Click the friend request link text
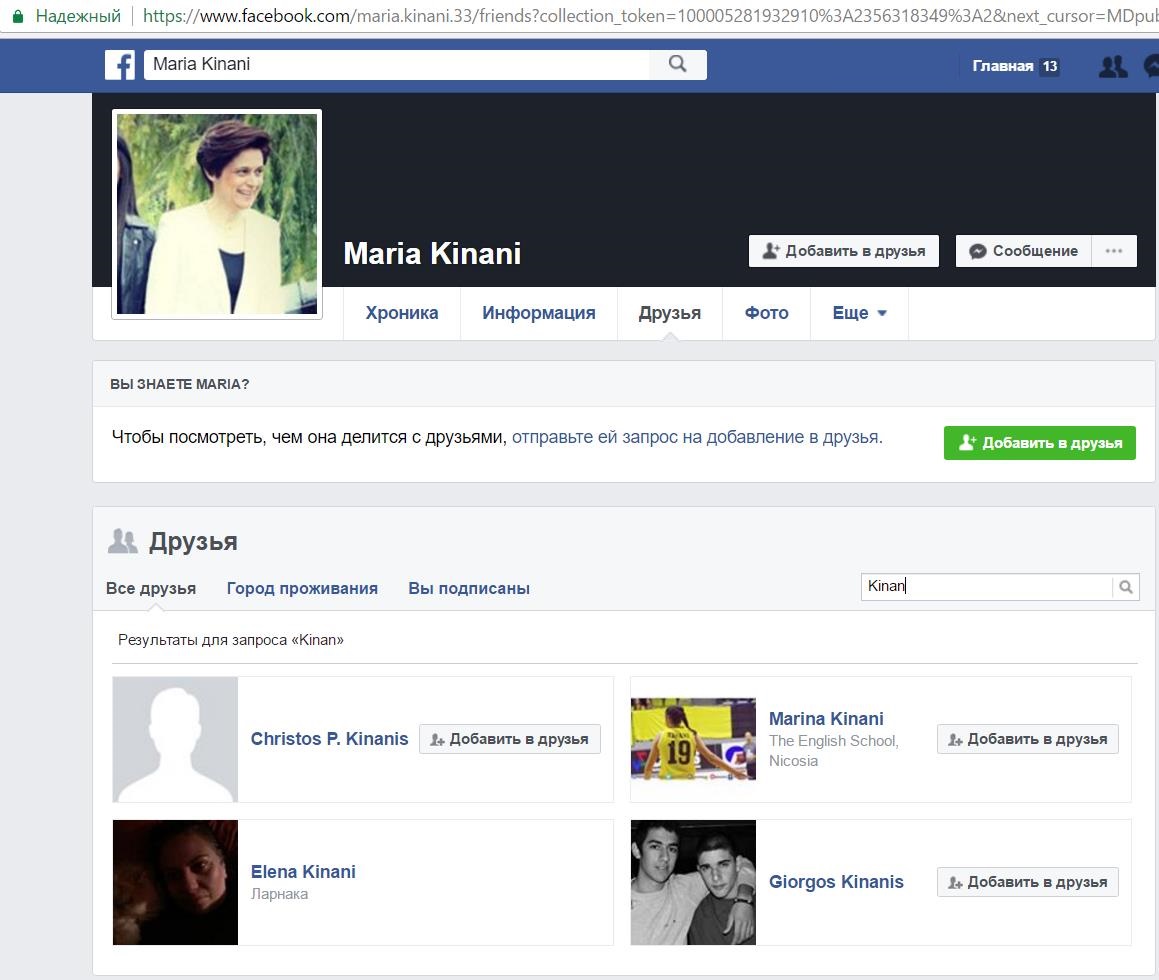This screenshot has height=980, width=1159. (x=697, y=437)
